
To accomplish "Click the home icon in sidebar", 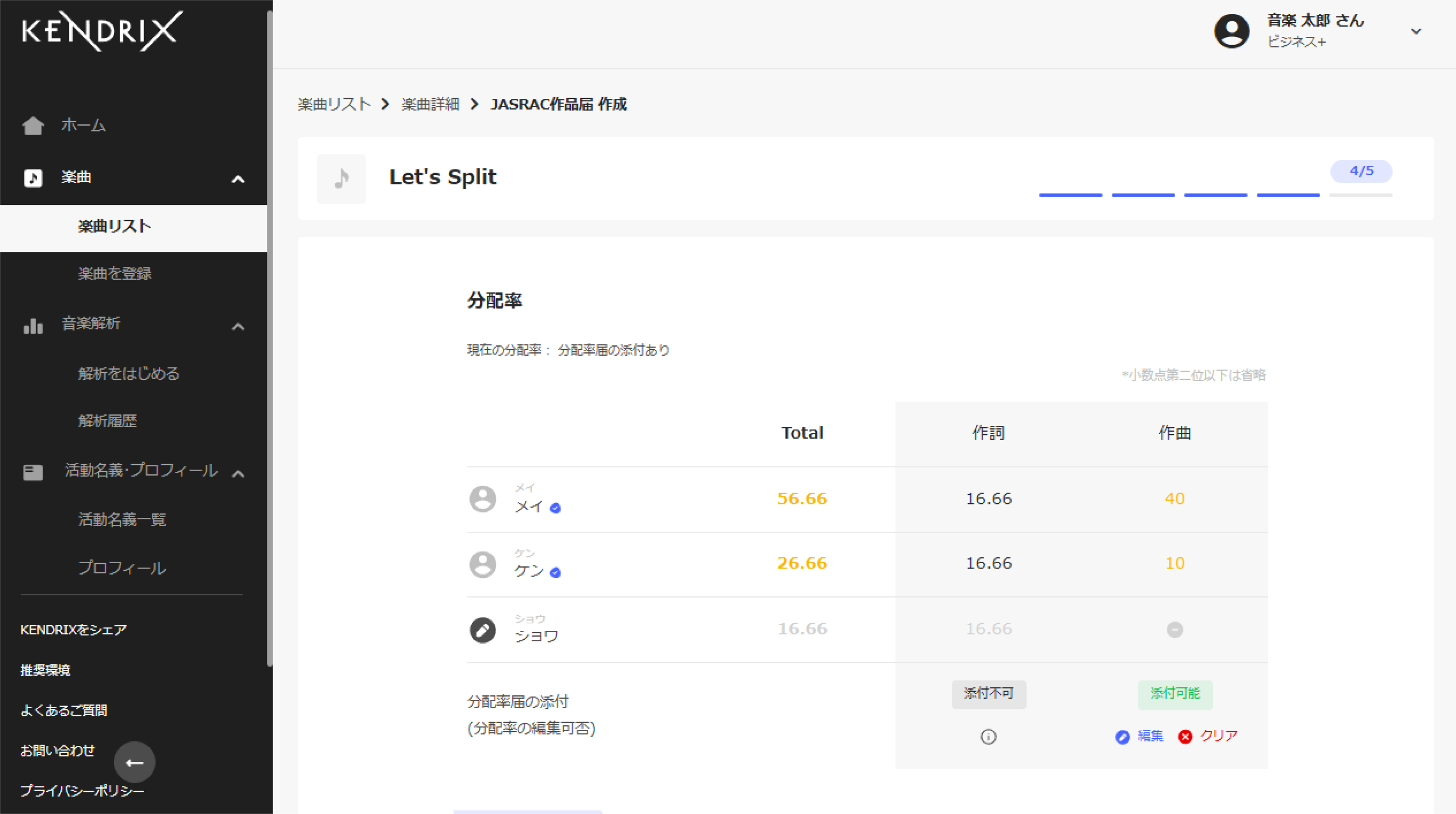I will 33,126.
